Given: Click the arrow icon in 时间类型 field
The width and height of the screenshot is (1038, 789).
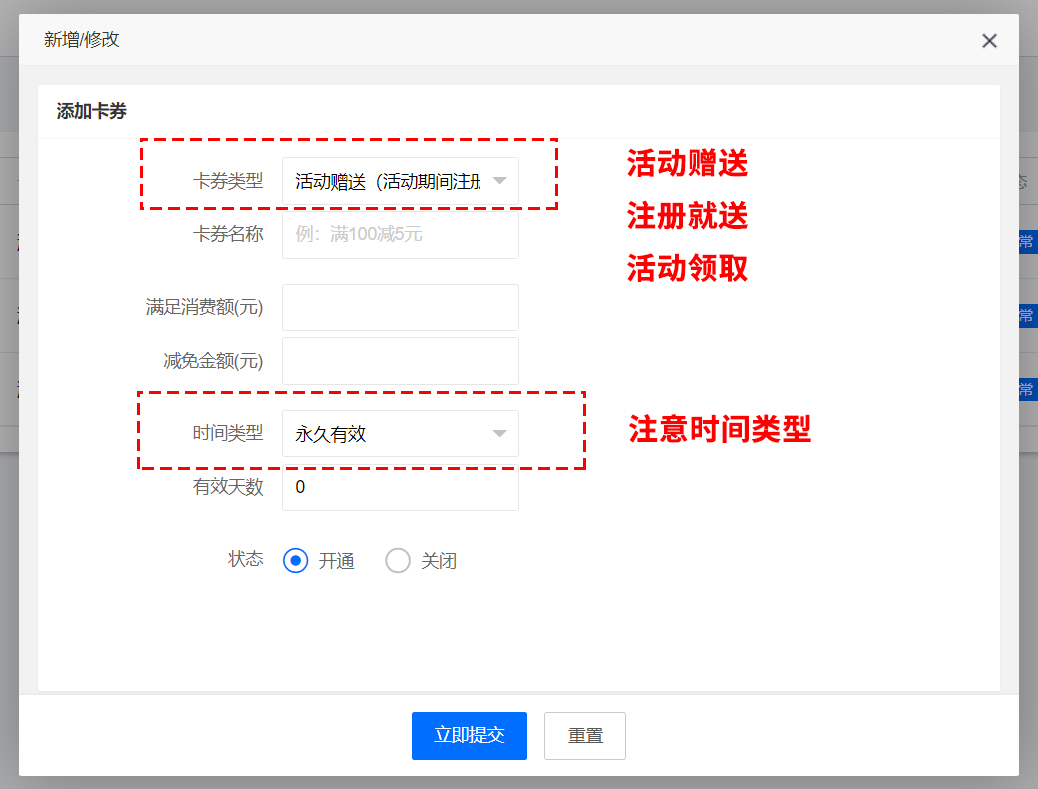Looking at the screenshot, I should (500, 434).
